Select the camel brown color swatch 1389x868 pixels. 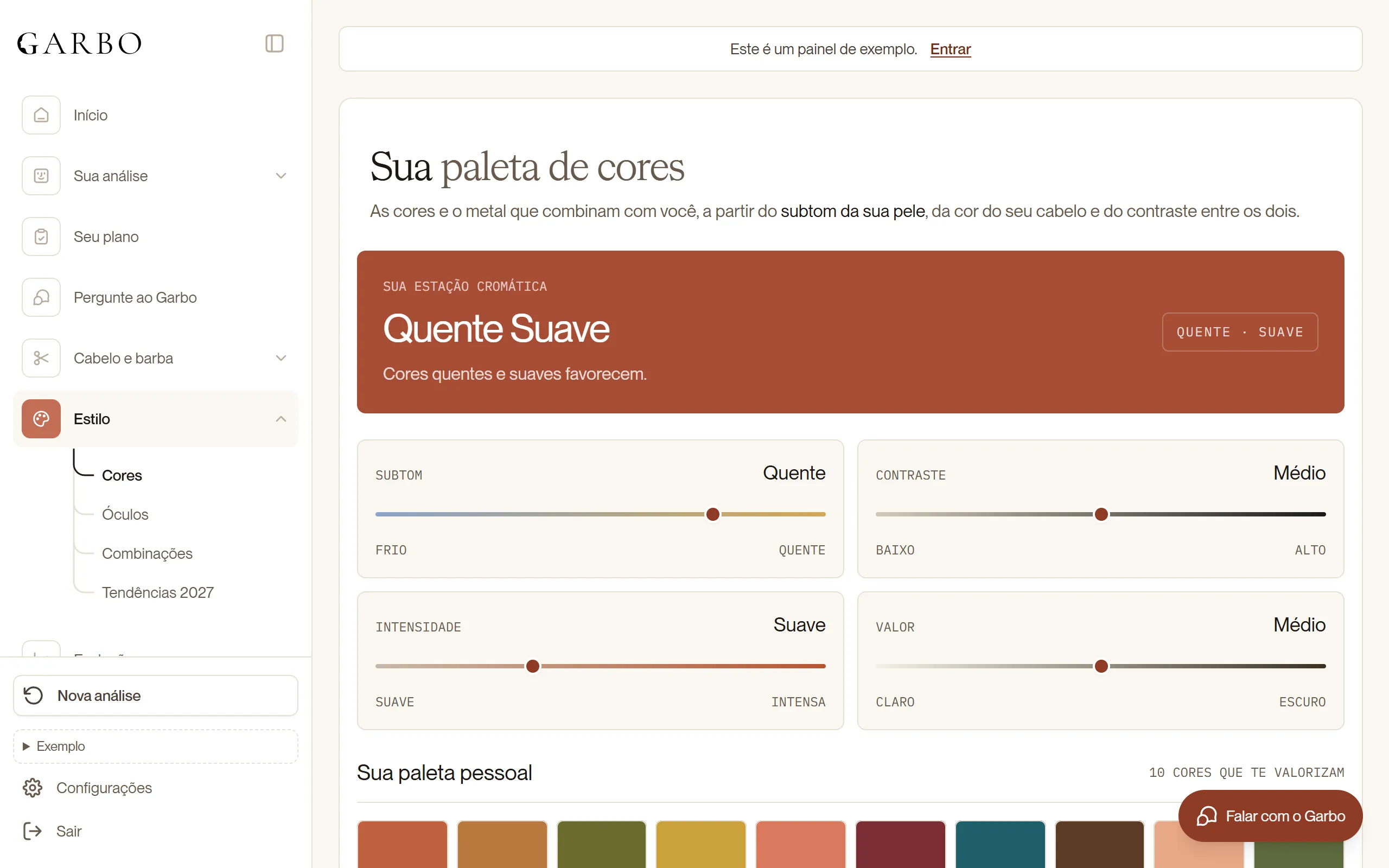502,844
